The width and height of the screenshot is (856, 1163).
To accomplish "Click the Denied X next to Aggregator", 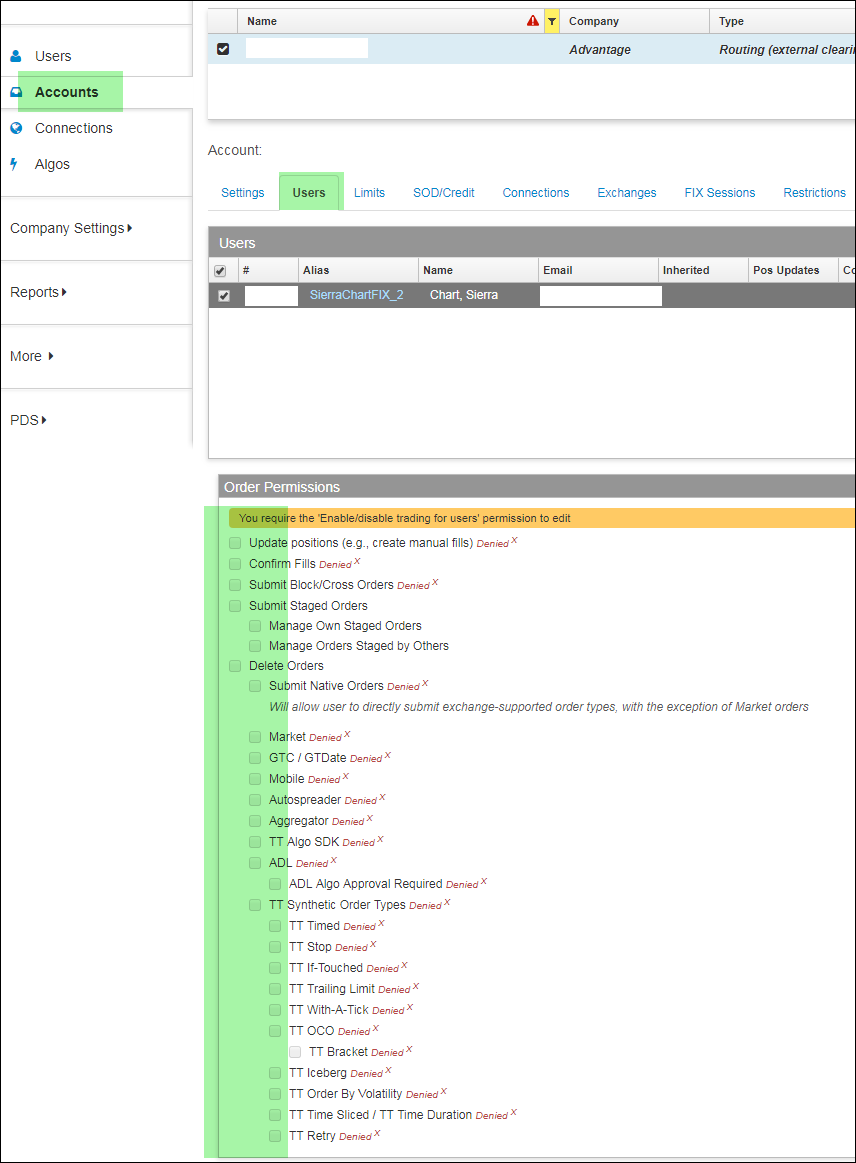I will 352,821.
